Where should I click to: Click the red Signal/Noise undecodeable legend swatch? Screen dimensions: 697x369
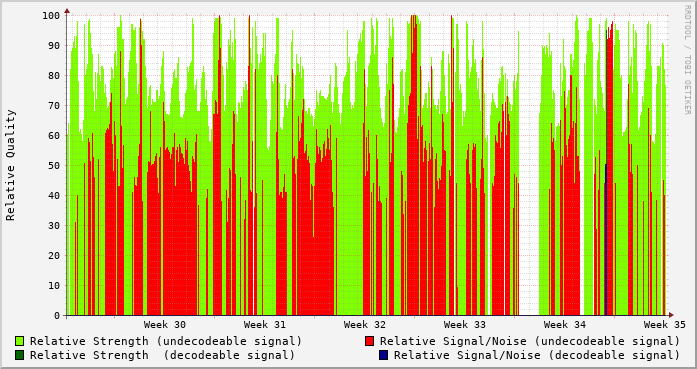pyautogui.click(x=369, y=341)
